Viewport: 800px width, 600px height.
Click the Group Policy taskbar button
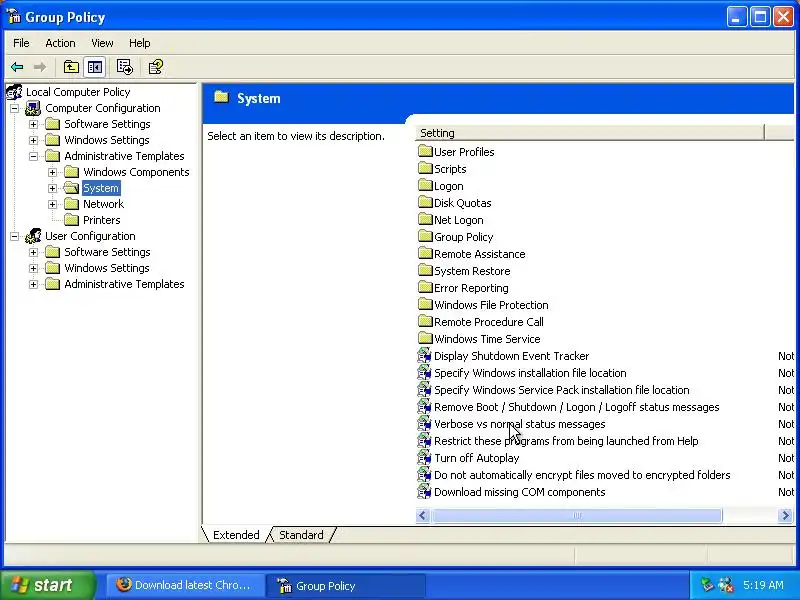pyautogui.click(x=346, y=585)
